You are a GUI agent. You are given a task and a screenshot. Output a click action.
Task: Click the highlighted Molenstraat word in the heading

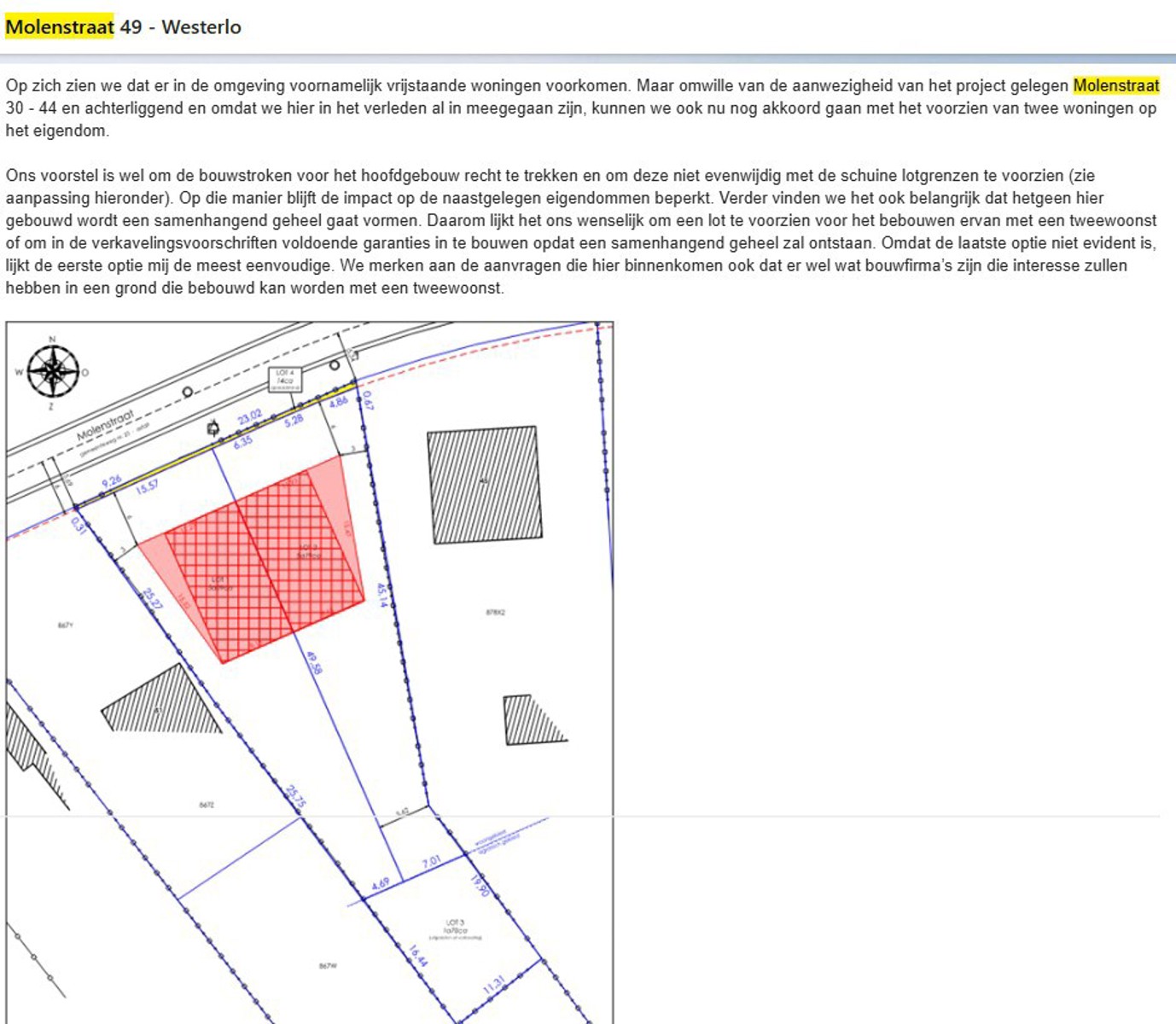[56, 26]
